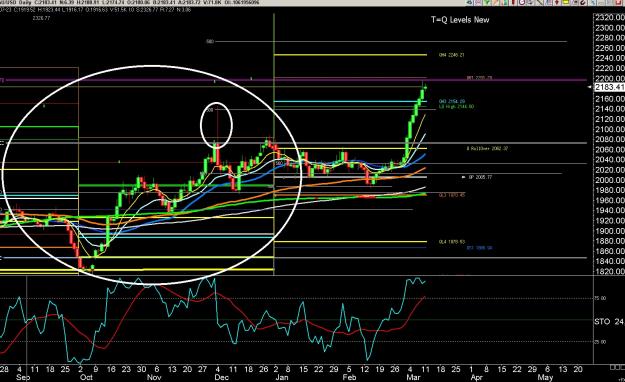
Task: Click the Jan month label on time axis
Action: pyautogui.click(x=281, y=377)
